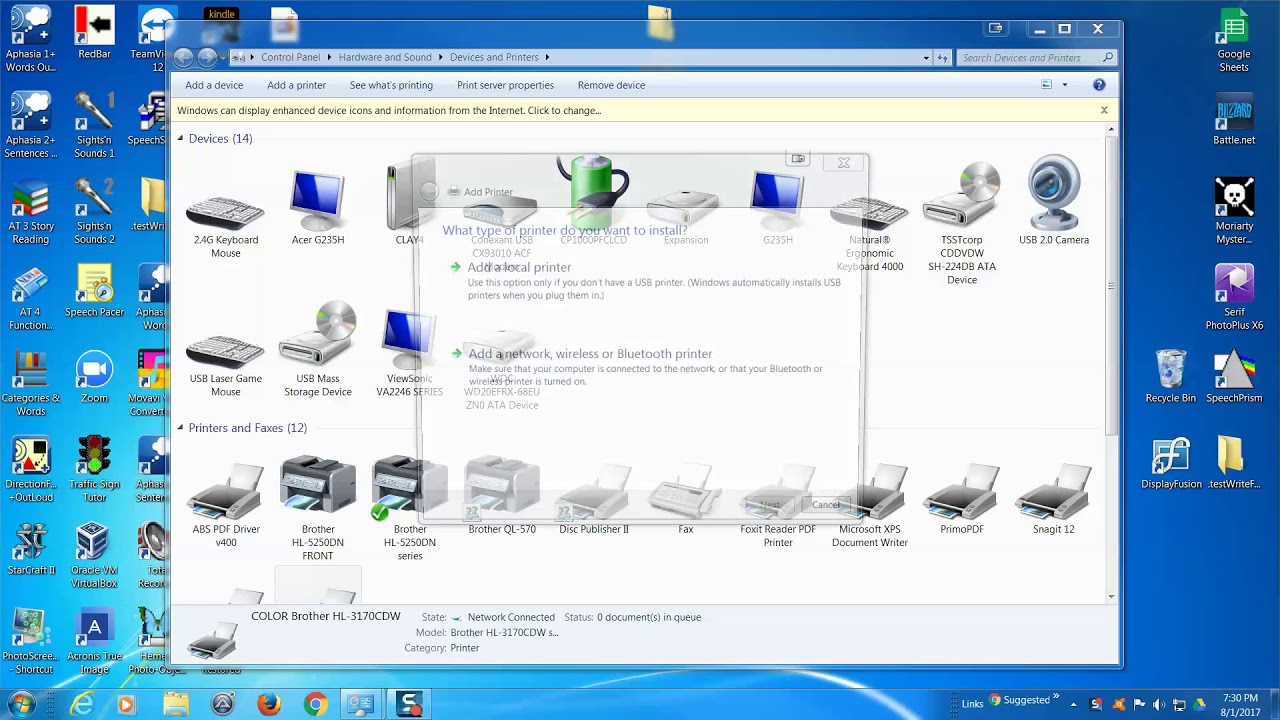Select the ABS PDF Driver v400 printer
Image resolution: width=1280 pixels, height=720 pixels.
tap(226, 506)
